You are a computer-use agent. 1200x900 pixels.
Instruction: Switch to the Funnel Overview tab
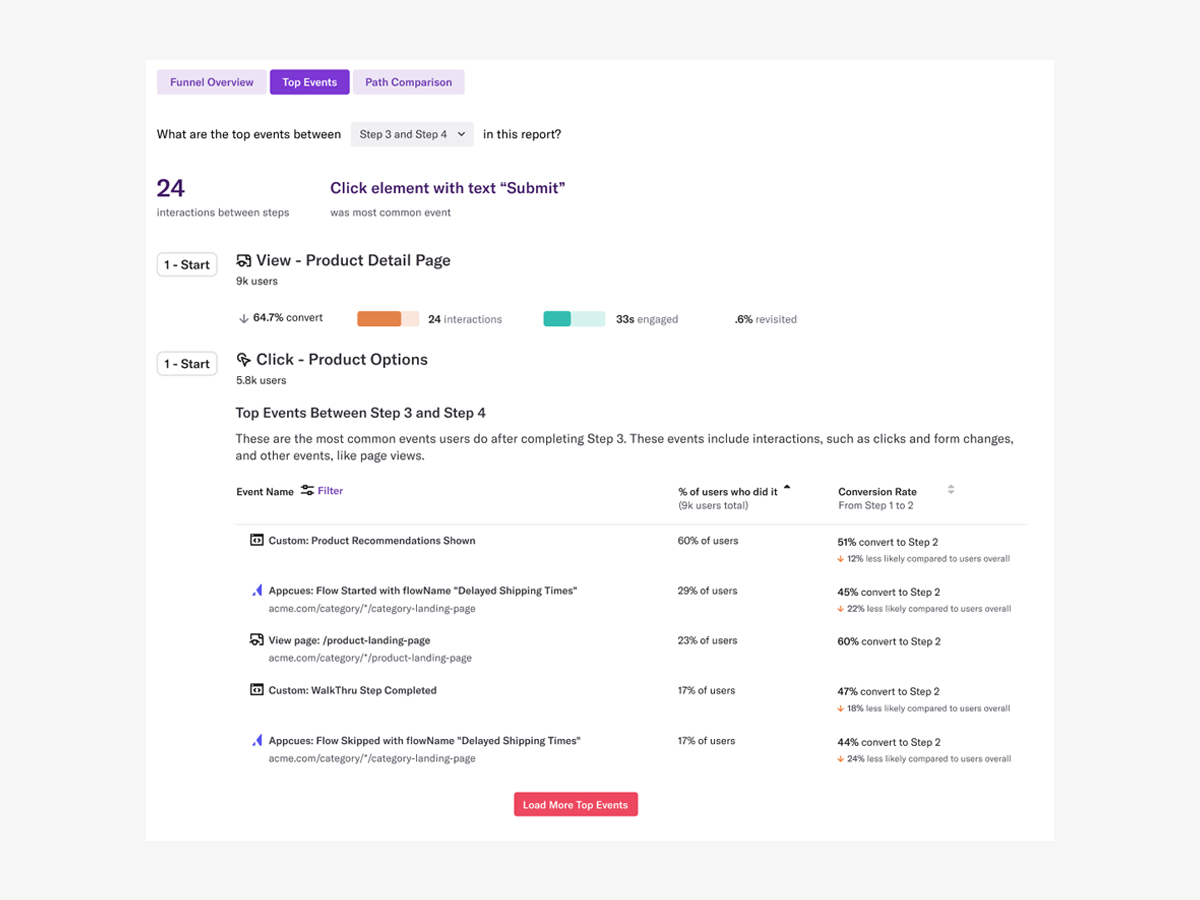211,82
